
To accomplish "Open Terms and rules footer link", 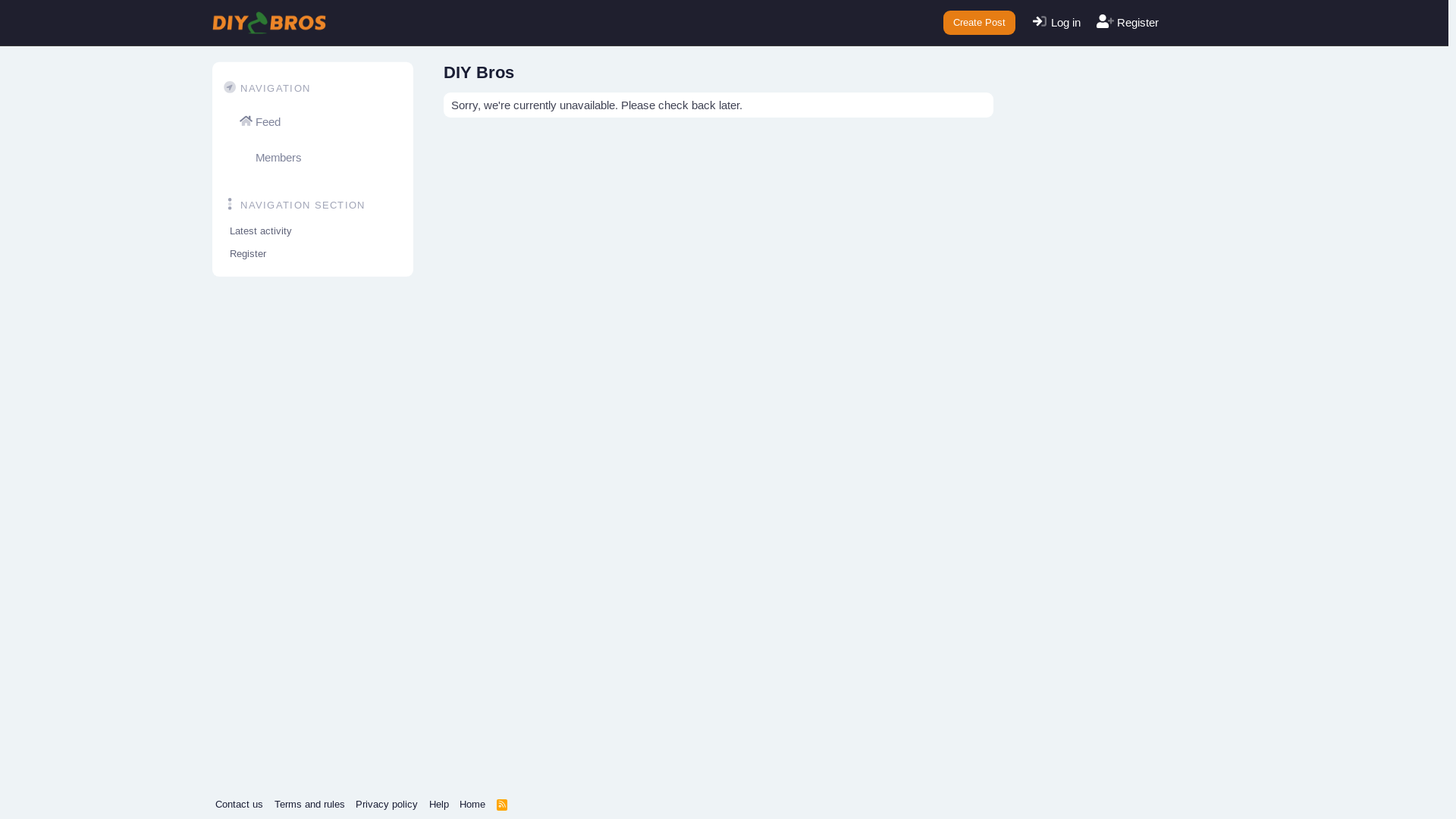I will tap(309, 805).
